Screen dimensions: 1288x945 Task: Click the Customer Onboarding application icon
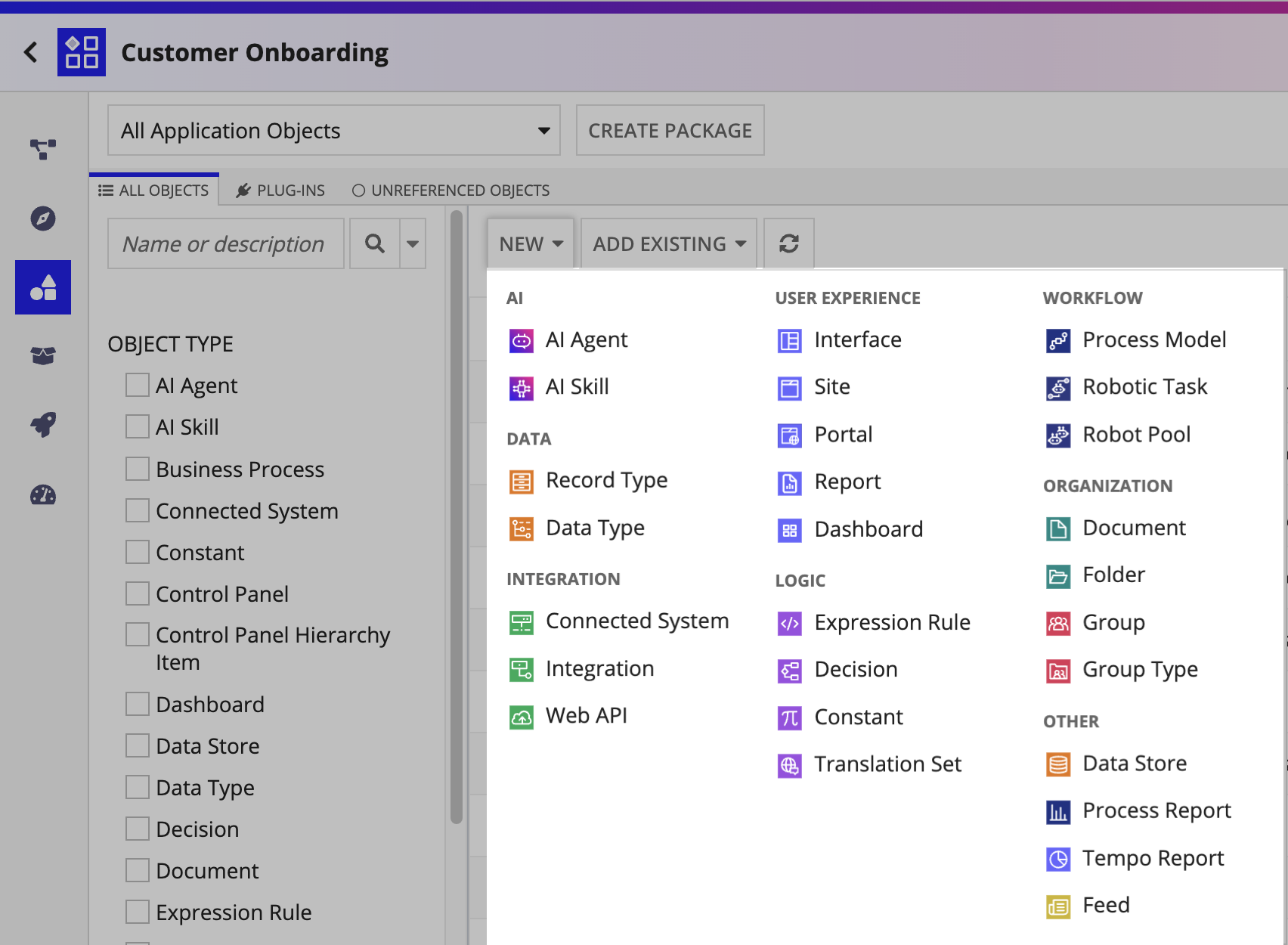[82, 52]
